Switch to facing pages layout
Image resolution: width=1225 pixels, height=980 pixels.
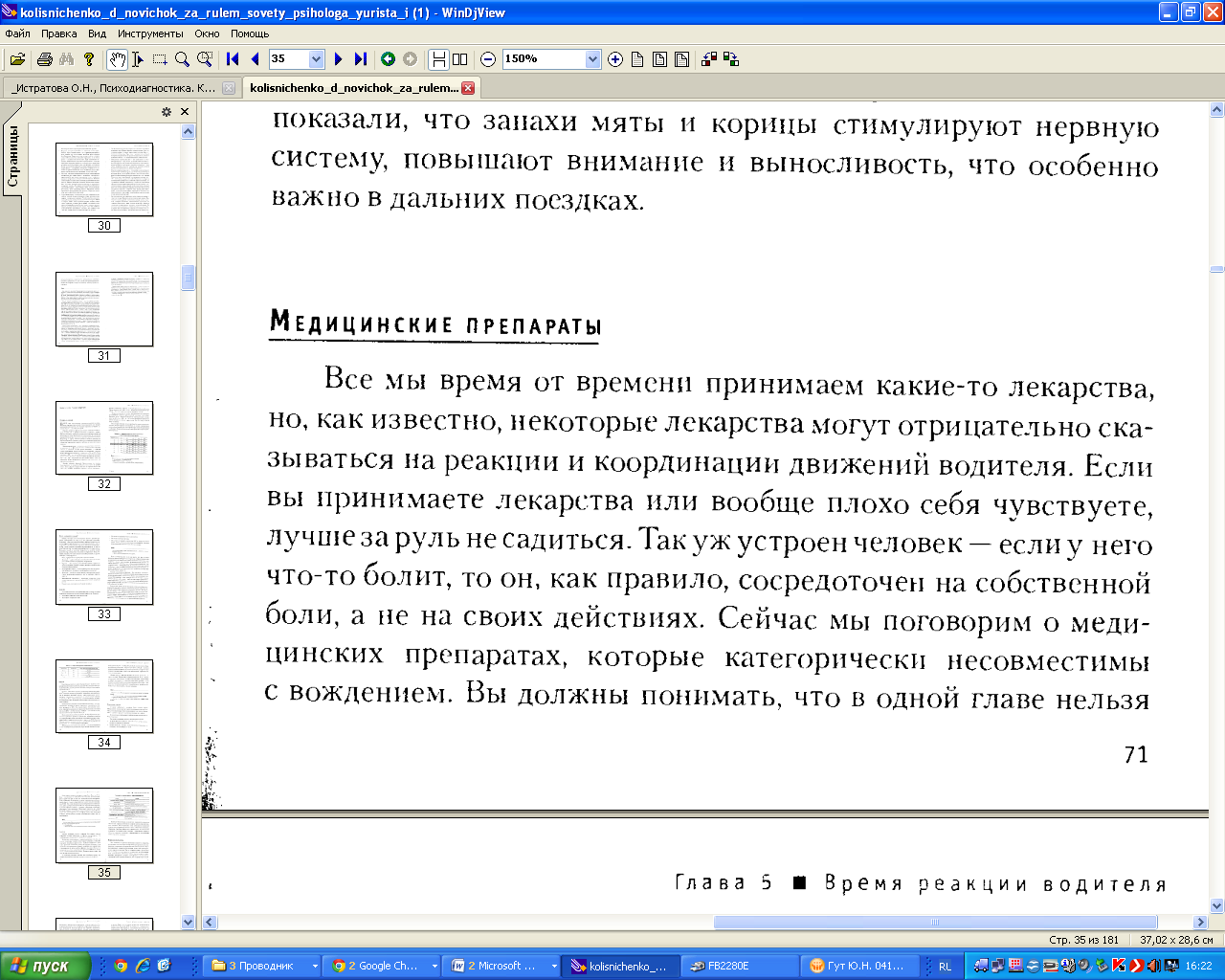460,59
